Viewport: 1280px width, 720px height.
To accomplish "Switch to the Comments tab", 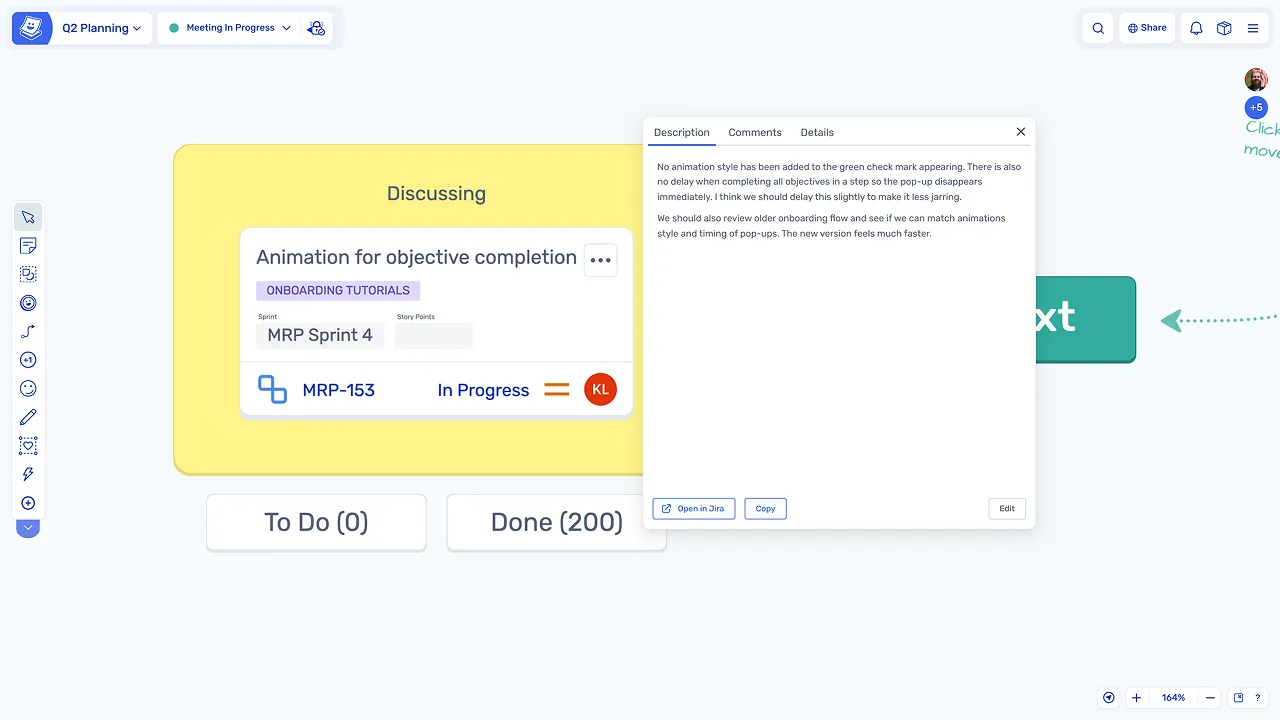I will pyautogui.click(x=754, y=132).
